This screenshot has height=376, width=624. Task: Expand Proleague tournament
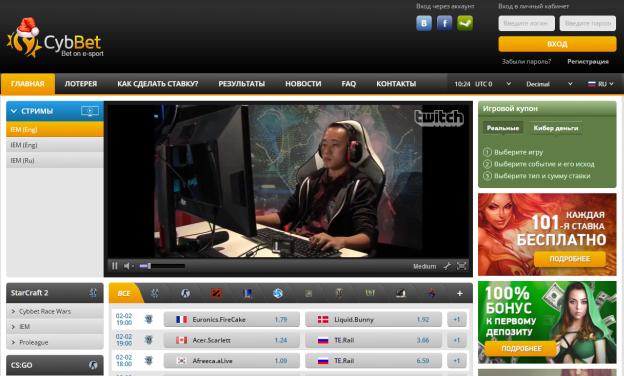[55, 342]
